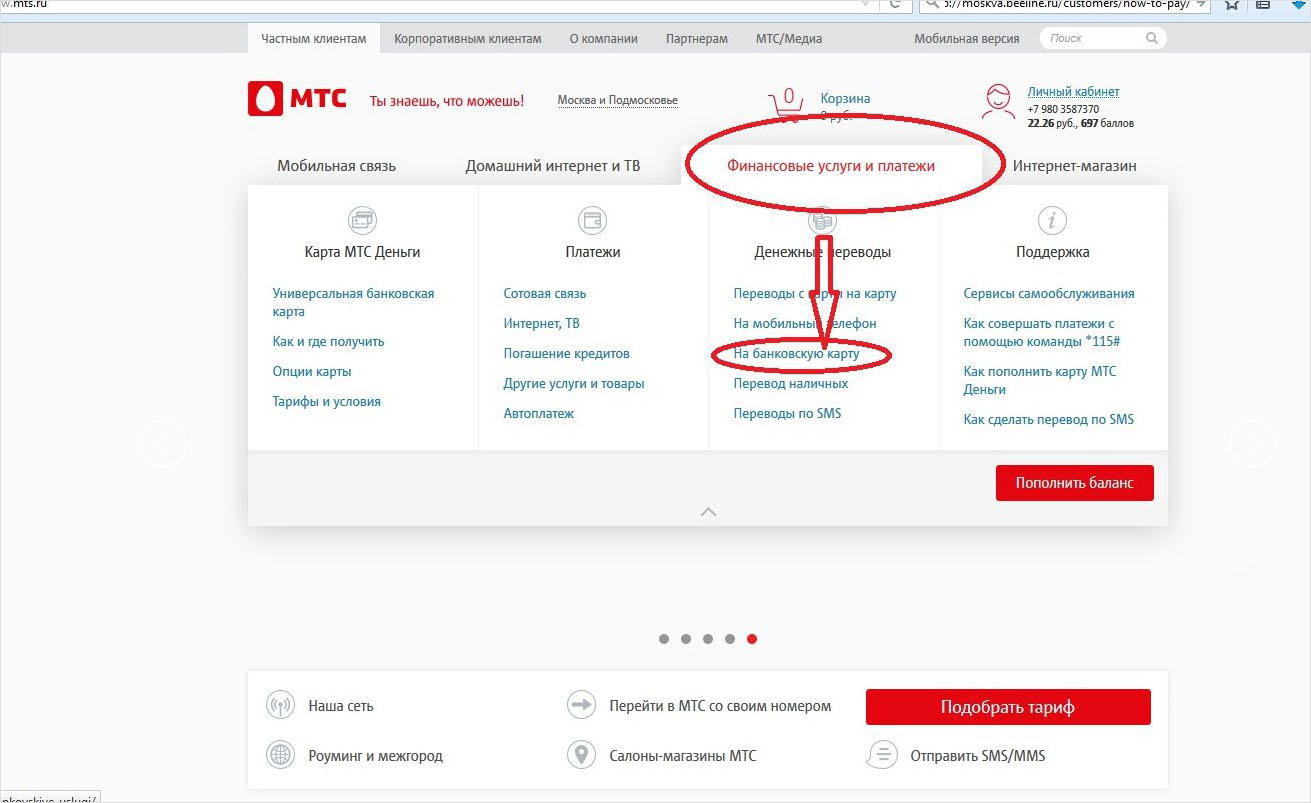The width and height of the screenshot is (1311, 803).
Task: Select the first carousel slide dot
Action: pyautogui.click(x=664, y=639)
